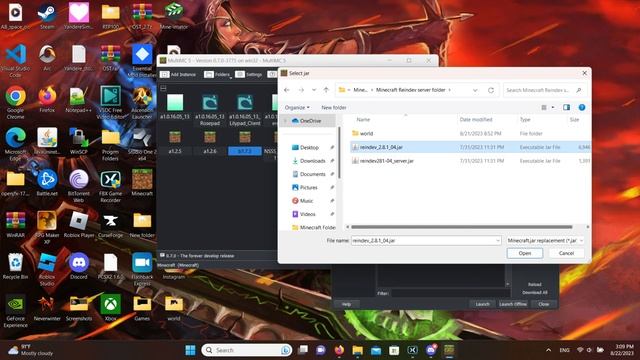The height and width of the screenshot is (360, 640).
Task: Open Notepad++ desktop icon
Action: pyautogui.click(x=78, y=100)
